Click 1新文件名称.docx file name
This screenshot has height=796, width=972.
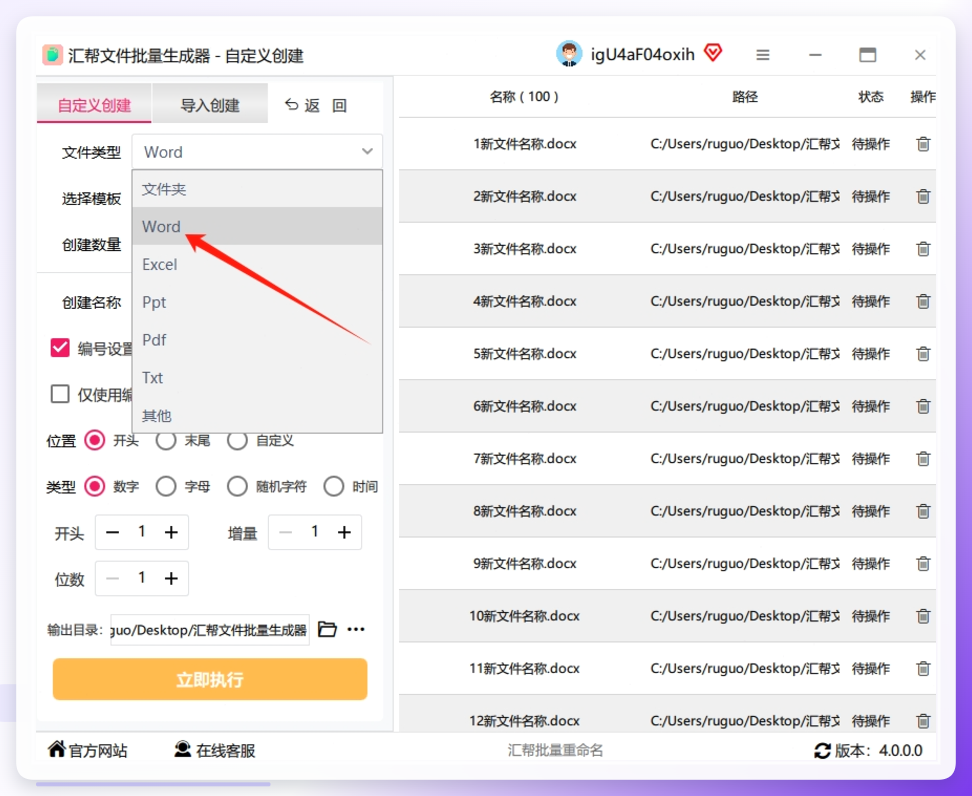coord(525,144)
